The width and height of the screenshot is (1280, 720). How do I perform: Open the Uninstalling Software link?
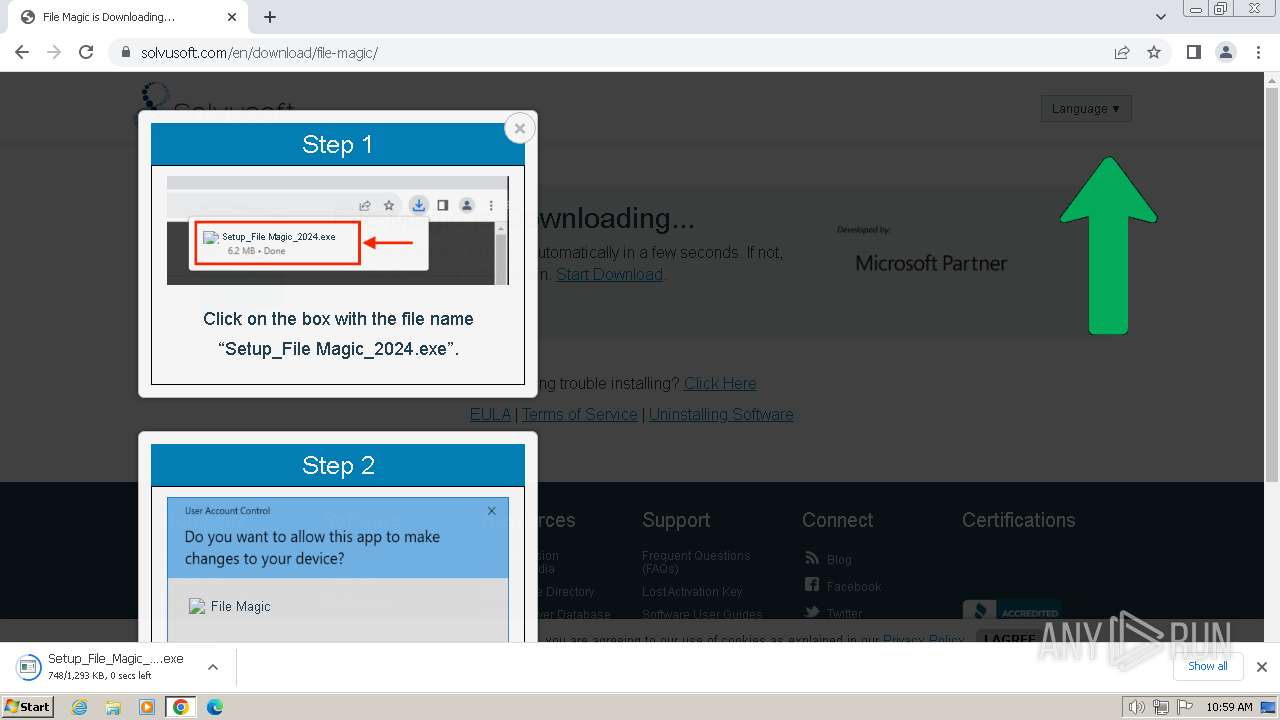point(721,414)
